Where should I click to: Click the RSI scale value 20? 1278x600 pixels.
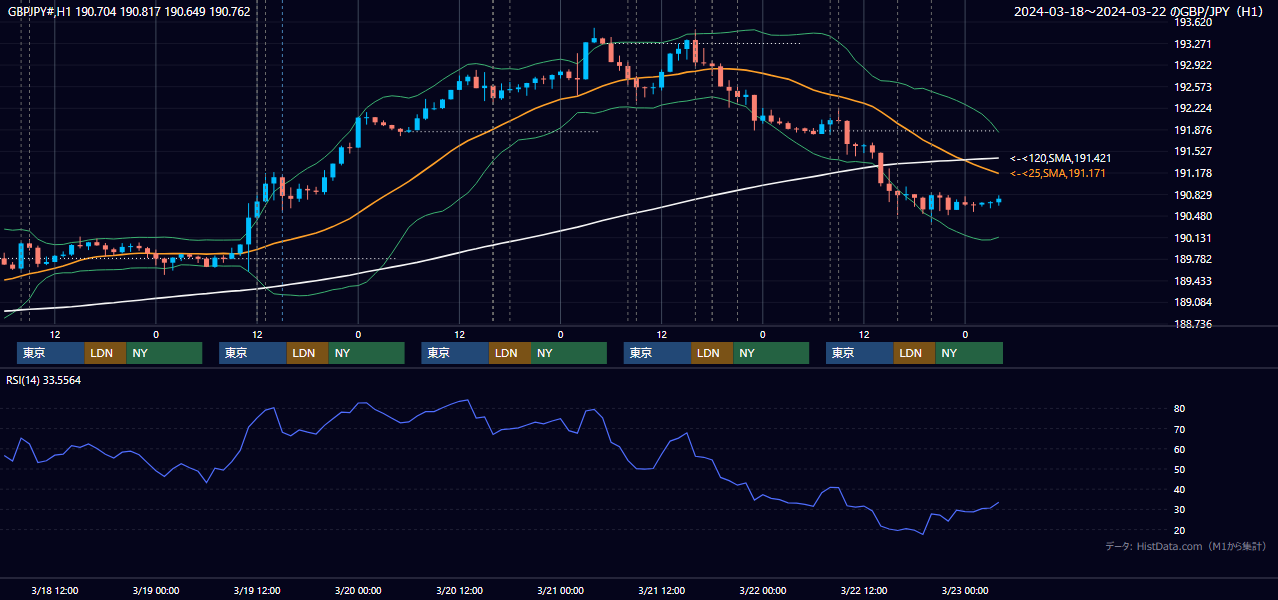(1180, 530)
